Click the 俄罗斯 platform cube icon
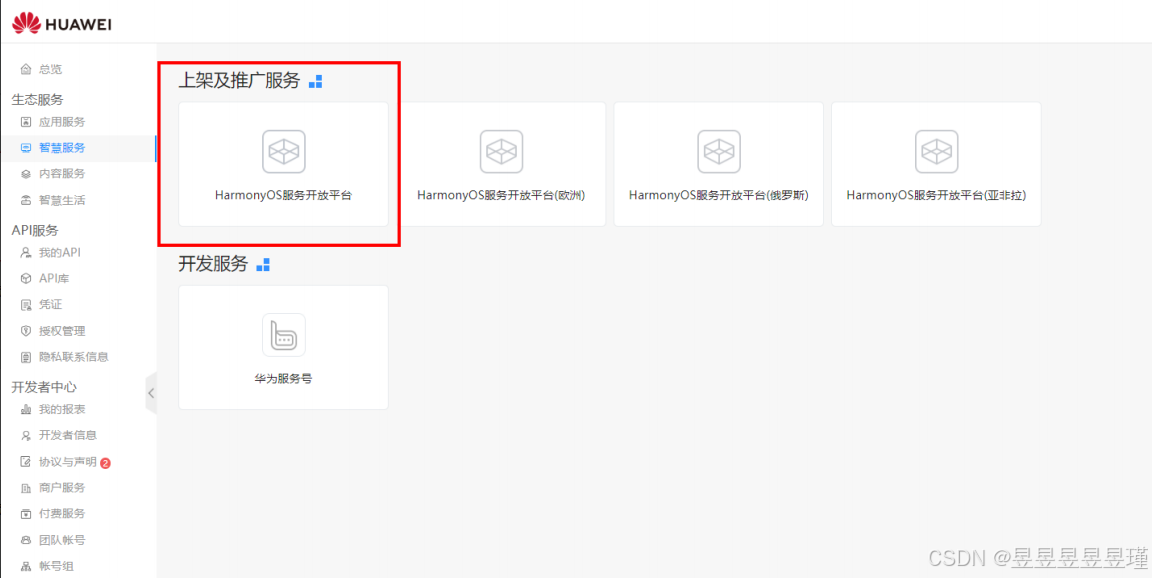 click(x=719, y=151)
